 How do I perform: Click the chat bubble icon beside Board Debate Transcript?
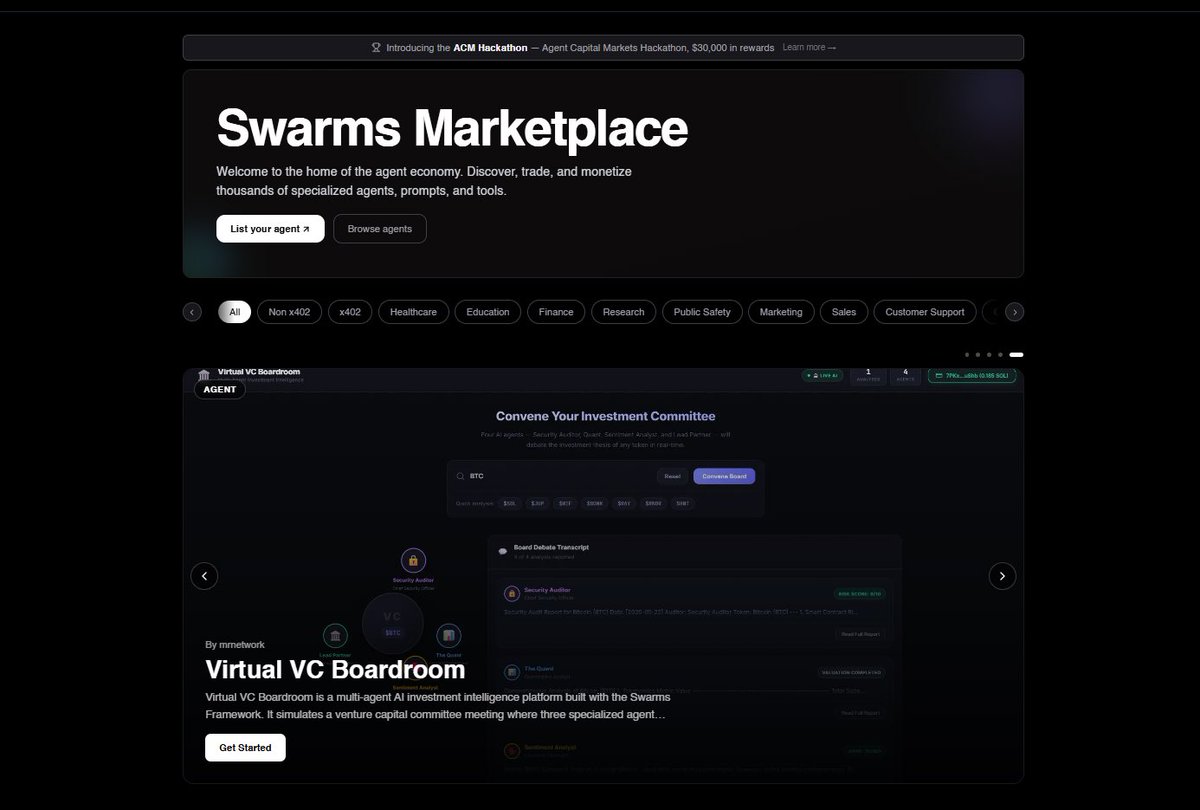(x=503, y=551)
